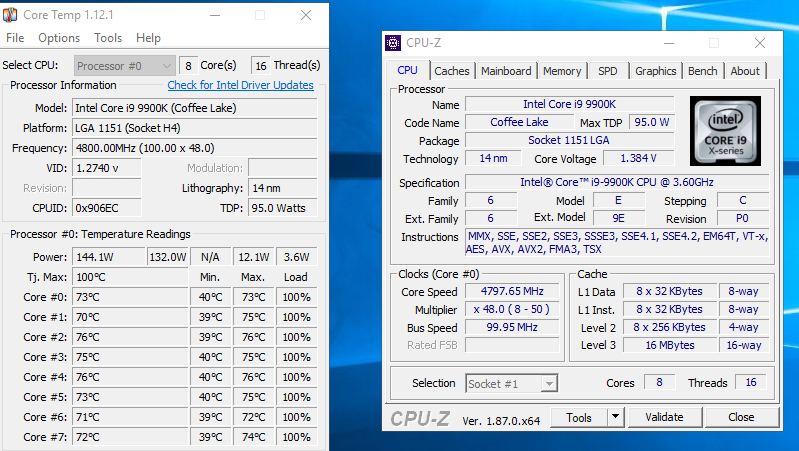Click the Bus Speed value 99.95 MHz
Image resolution: width=799 pixels, height=451 pixels.
tap(512, 327)
